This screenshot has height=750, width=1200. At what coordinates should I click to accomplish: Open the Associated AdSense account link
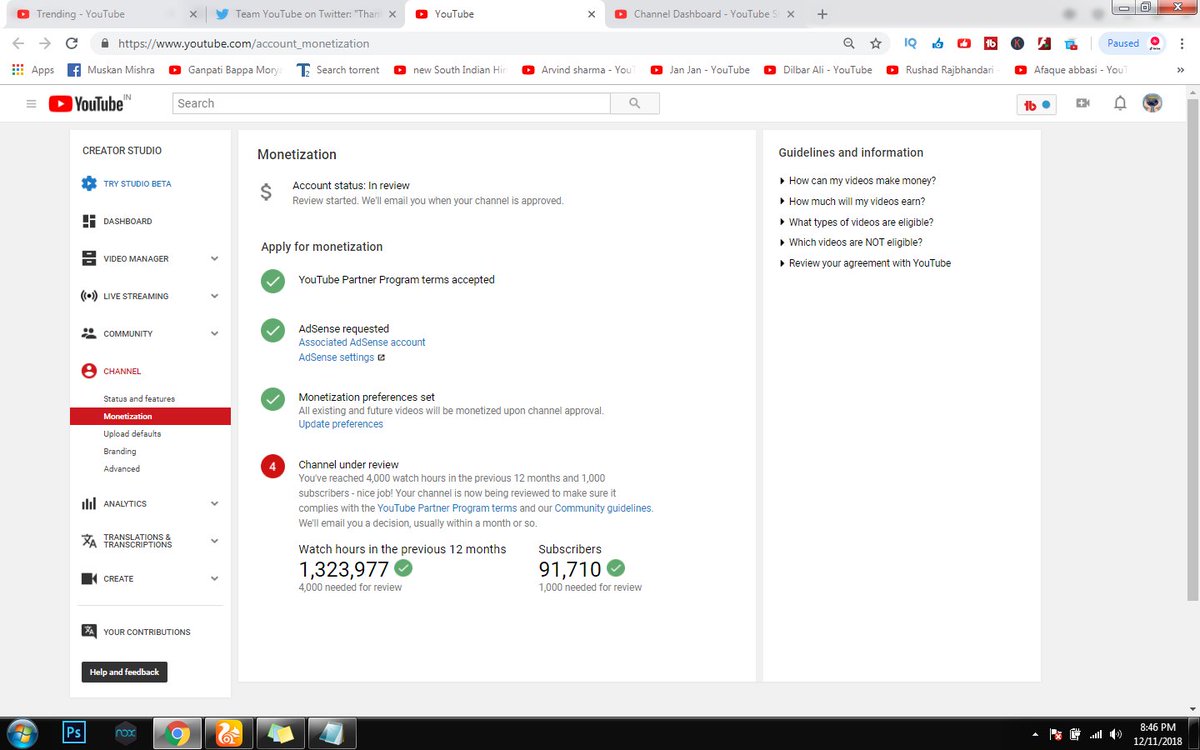(362, 342)
